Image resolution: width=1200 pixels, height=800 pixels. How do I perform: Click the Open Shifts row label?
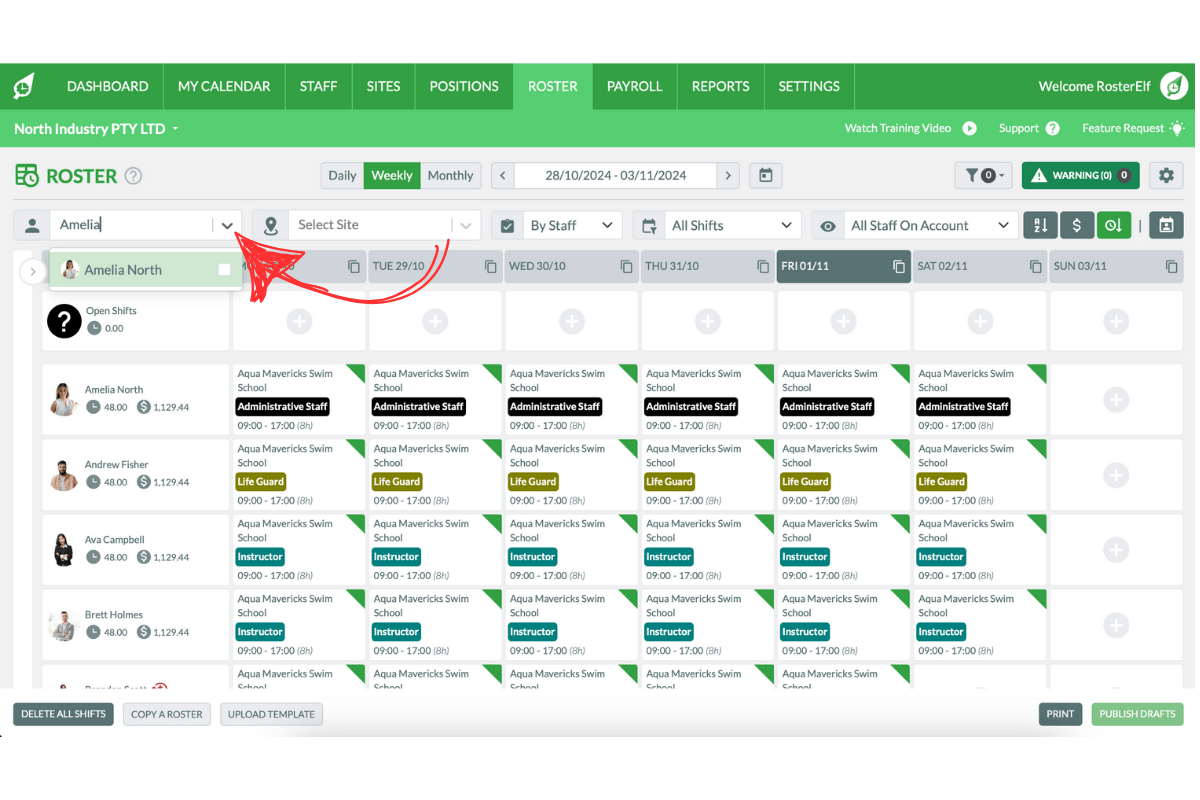[x=111, y=311]
